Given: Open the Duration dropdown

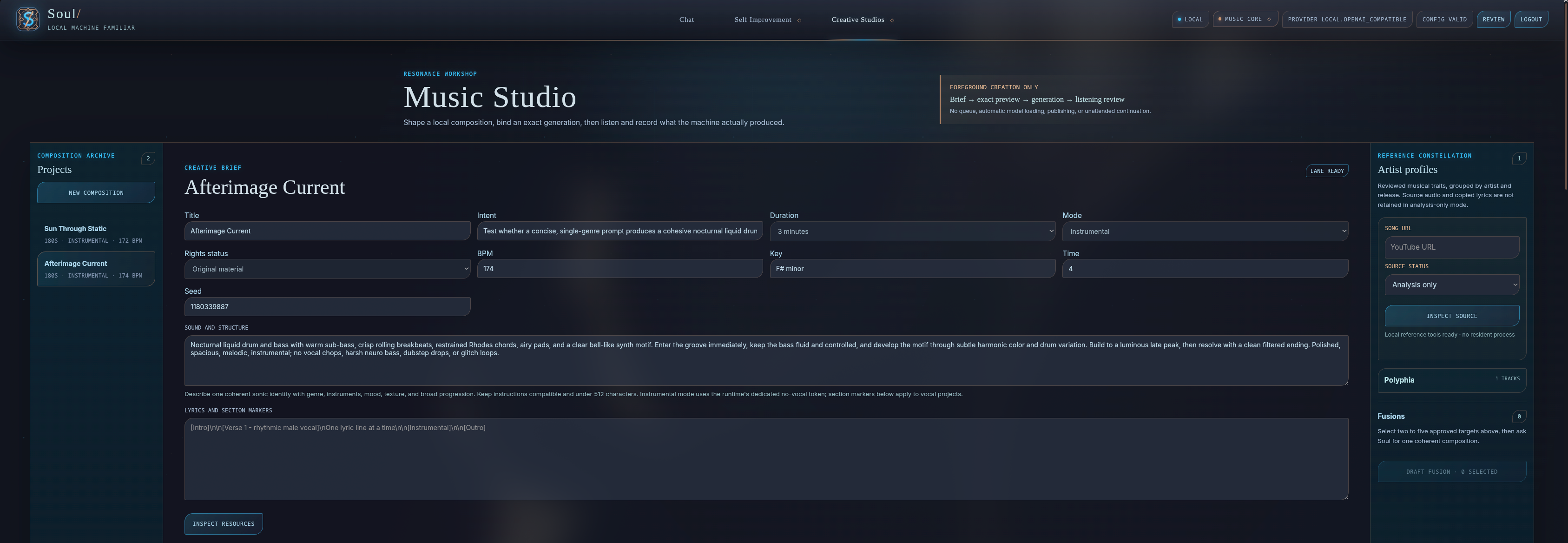Looking at the screenshot, I should tap(912, 232).
